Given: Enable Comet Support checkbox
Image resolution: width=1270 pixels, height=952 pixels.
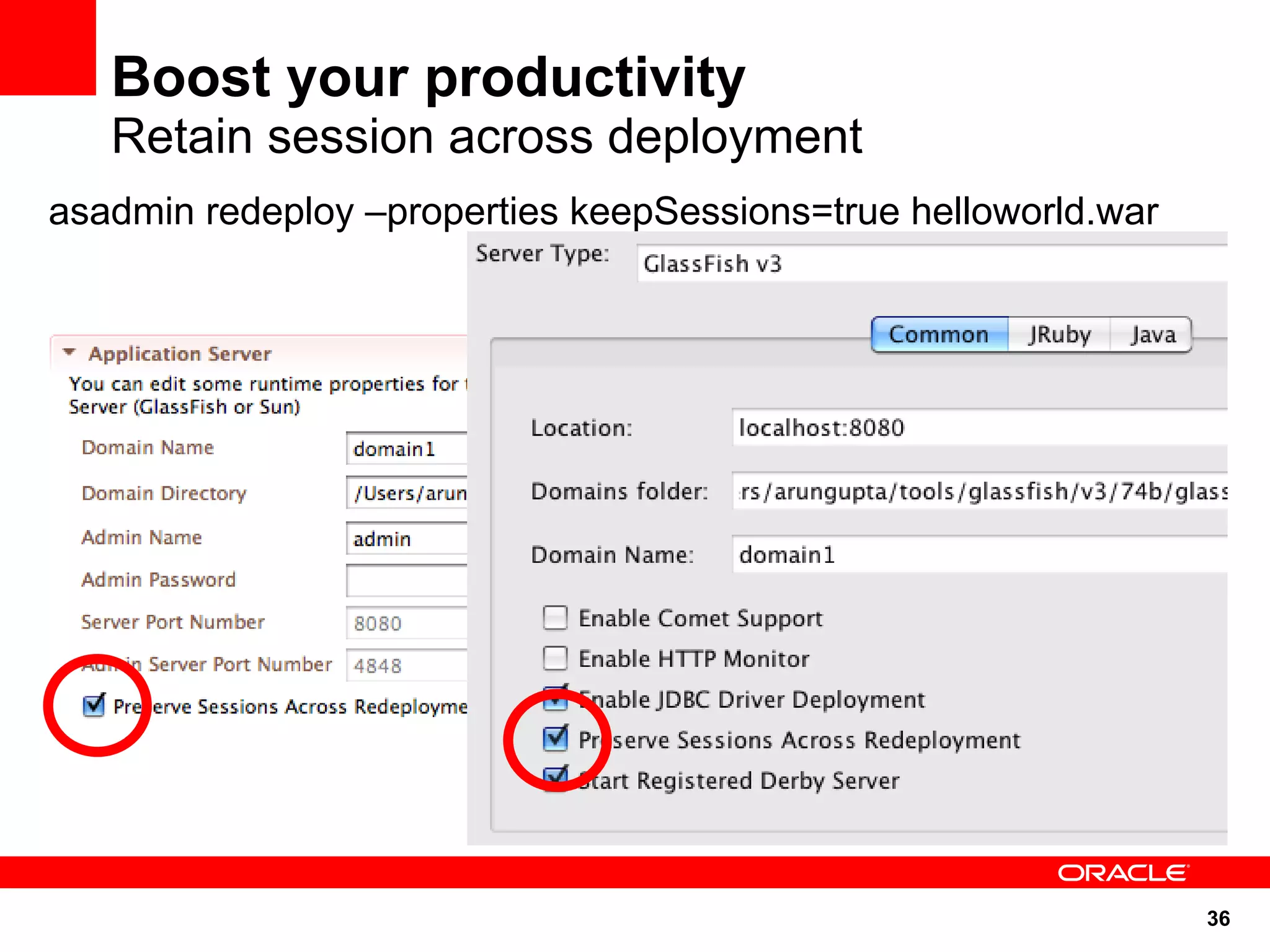Looking at the screenshot, I should point(555,618).
